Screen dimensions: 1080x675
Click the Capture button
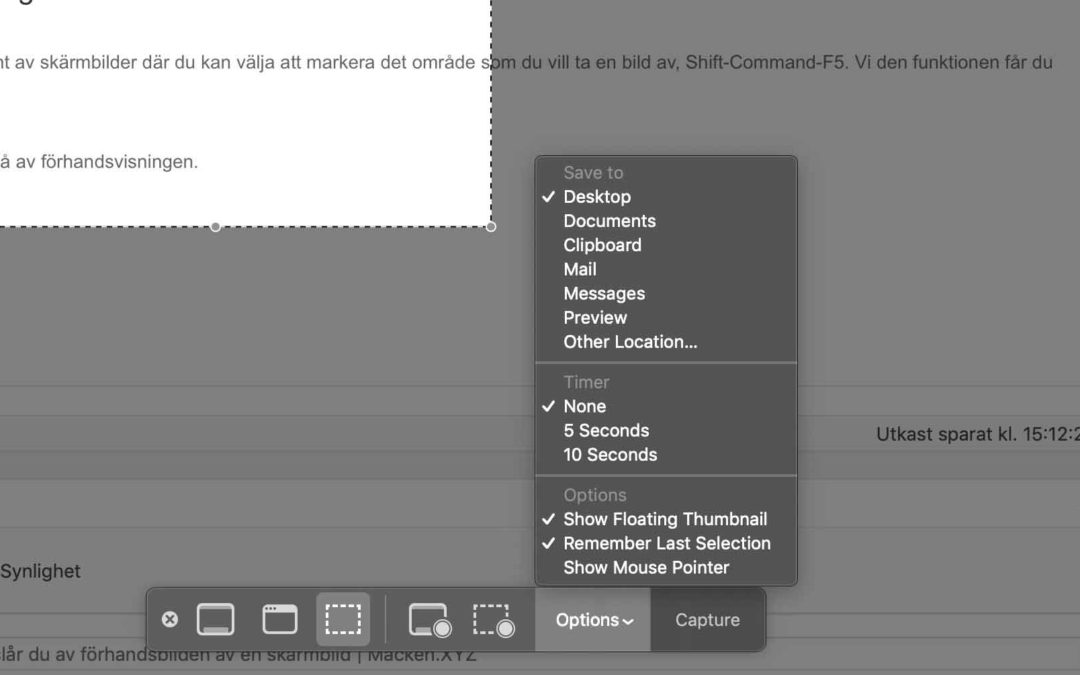pos(707,620)
